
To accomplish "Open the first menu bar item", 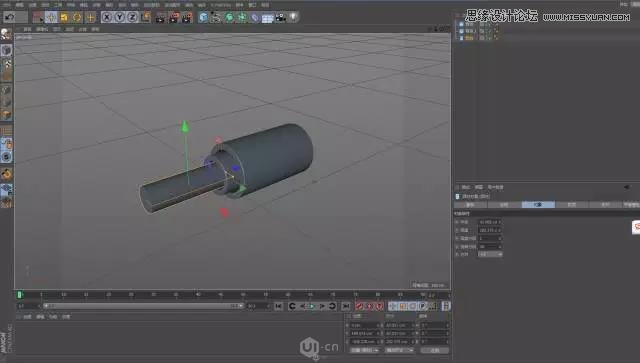I will (x=7, y=5).
